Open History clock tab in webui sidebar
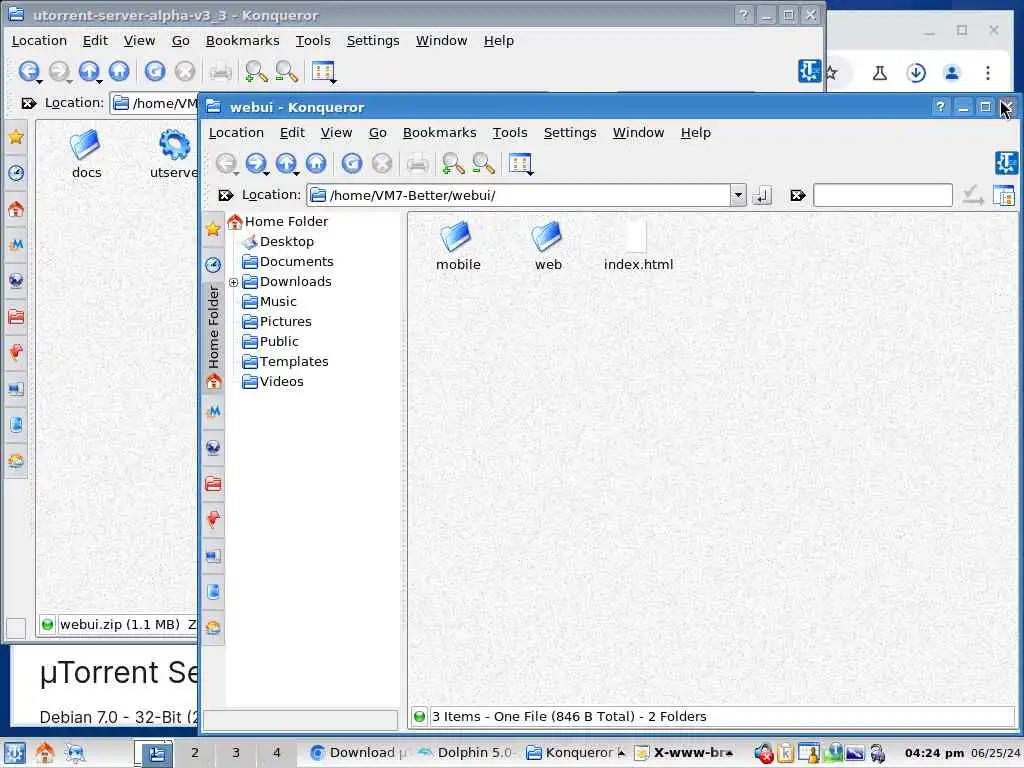This screenshot has height=768, width=1024. click(x=213, y=264)
